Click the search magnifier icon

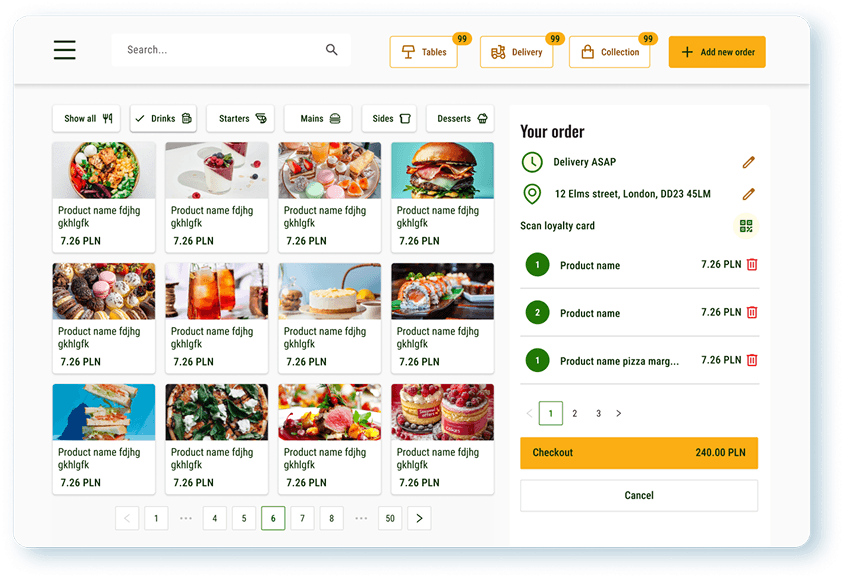(x=331, y=50)
